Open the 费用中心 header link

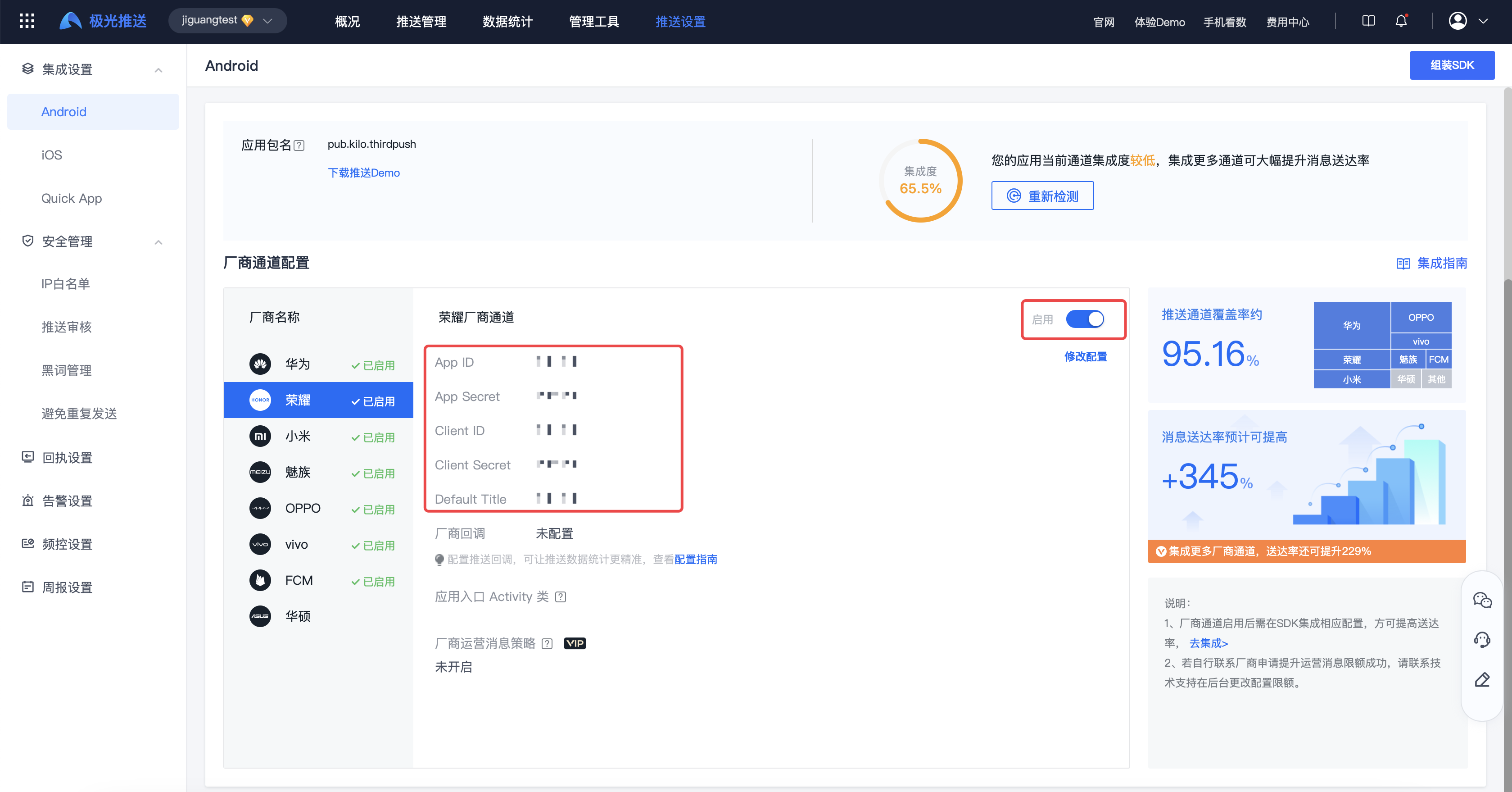(1287, 23)
